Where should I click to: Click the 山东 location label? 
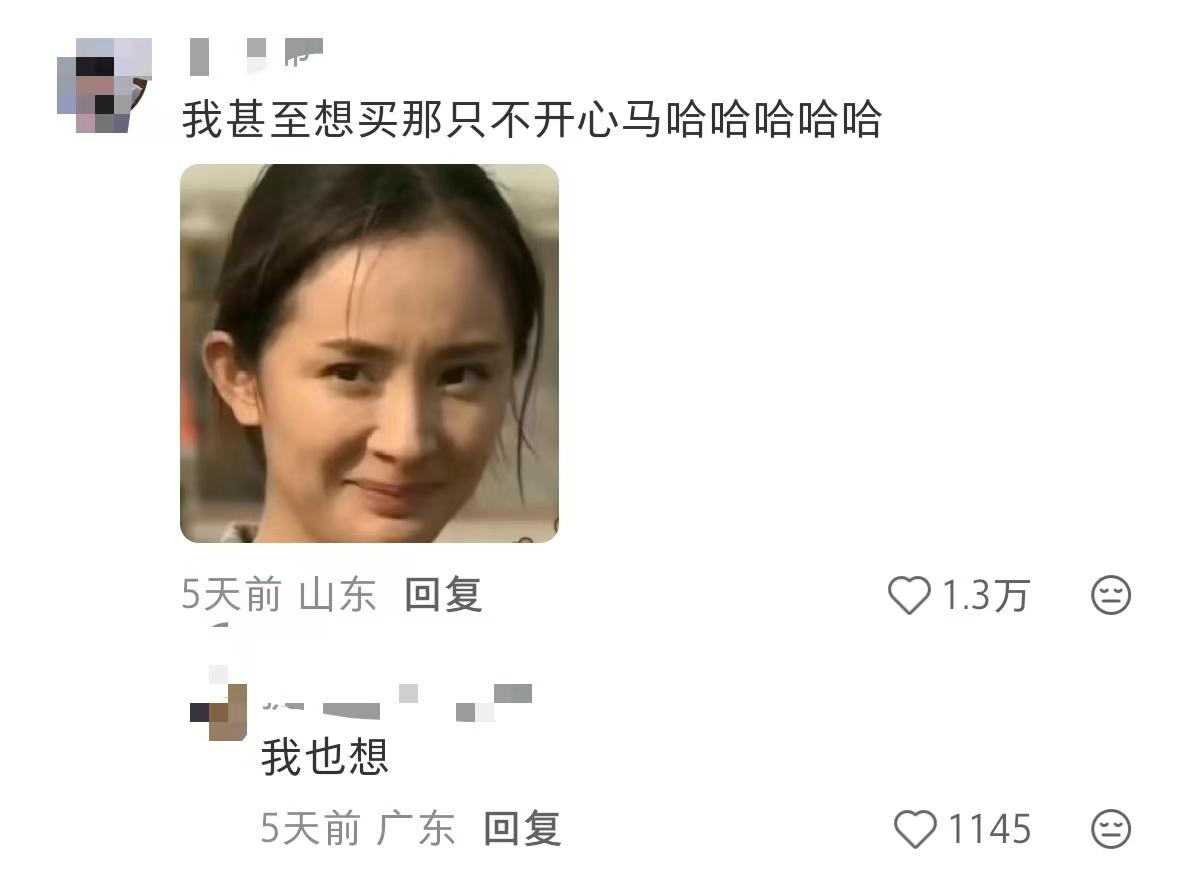(x=338, y=595)
